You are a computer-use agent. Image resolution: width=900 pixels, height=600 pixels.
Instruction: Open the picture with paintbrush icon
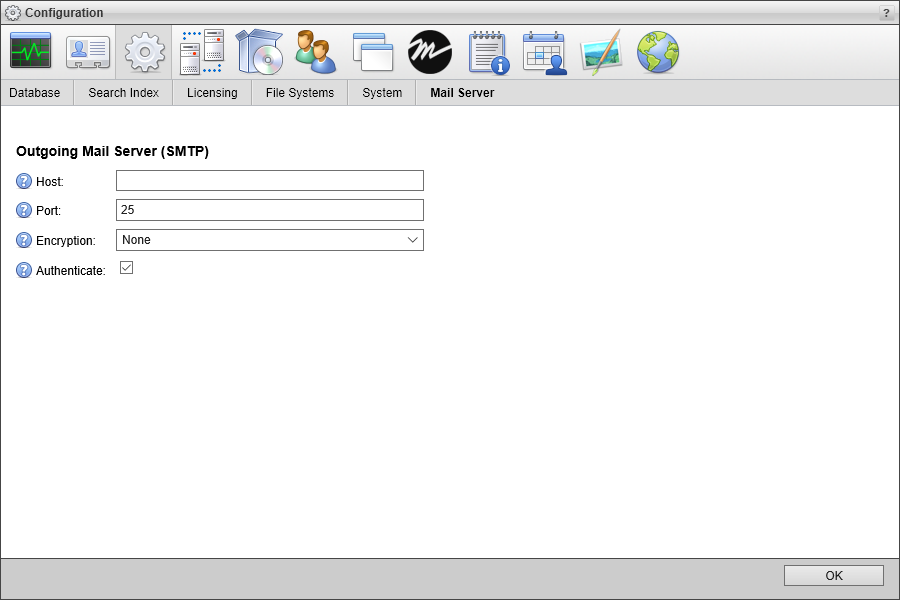[x=602, y=52]
